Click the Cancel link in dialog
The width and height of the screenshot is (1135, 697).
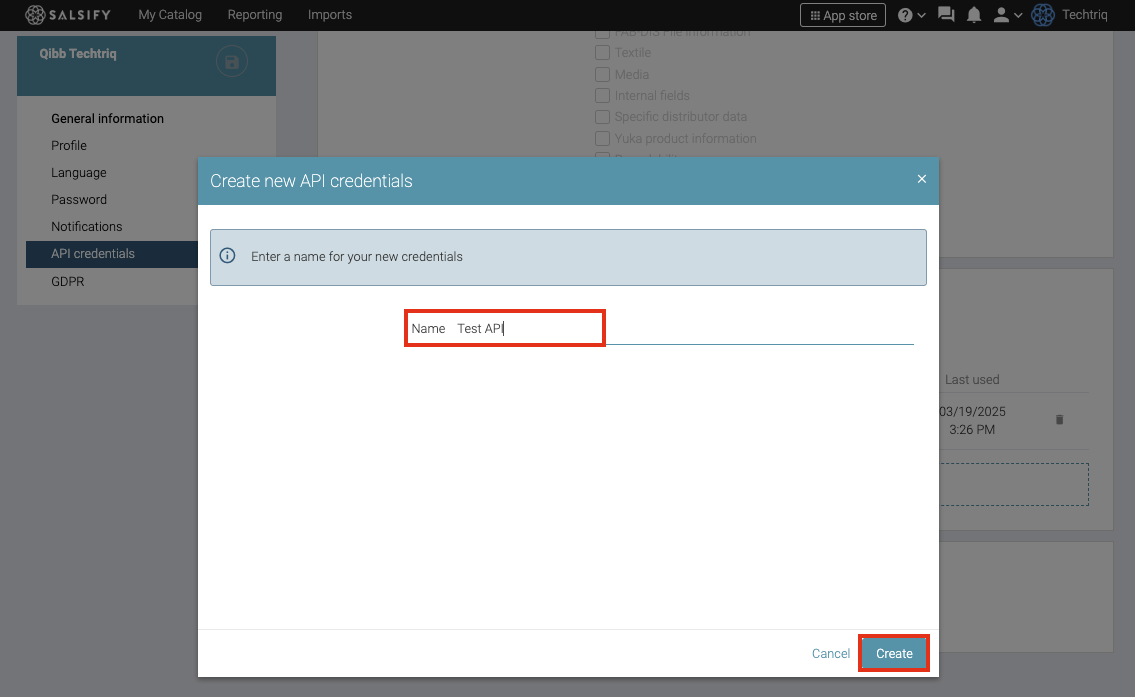tap(830, 653)
